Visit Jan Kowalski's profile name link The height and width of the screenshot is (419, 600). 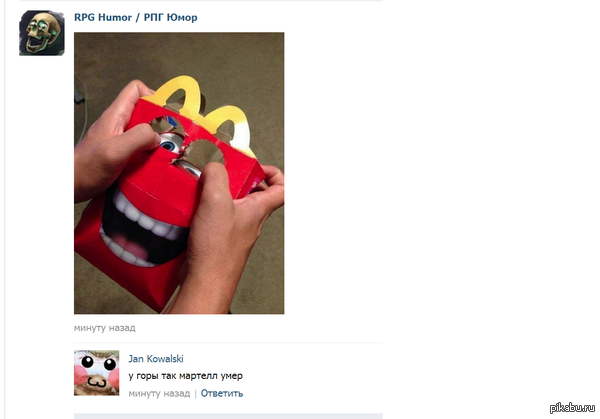pyautogui.click(x=156, y=359)
